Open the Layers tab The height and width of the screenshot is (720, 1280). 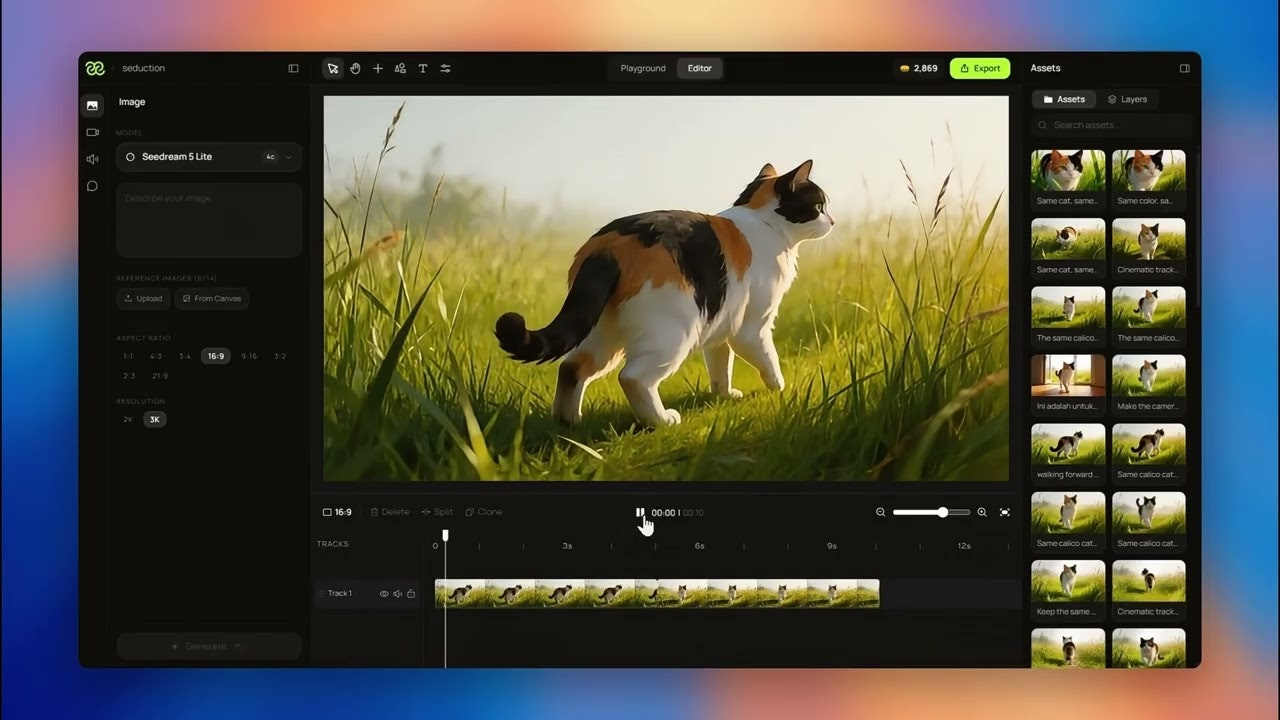tap(1127, 99)
